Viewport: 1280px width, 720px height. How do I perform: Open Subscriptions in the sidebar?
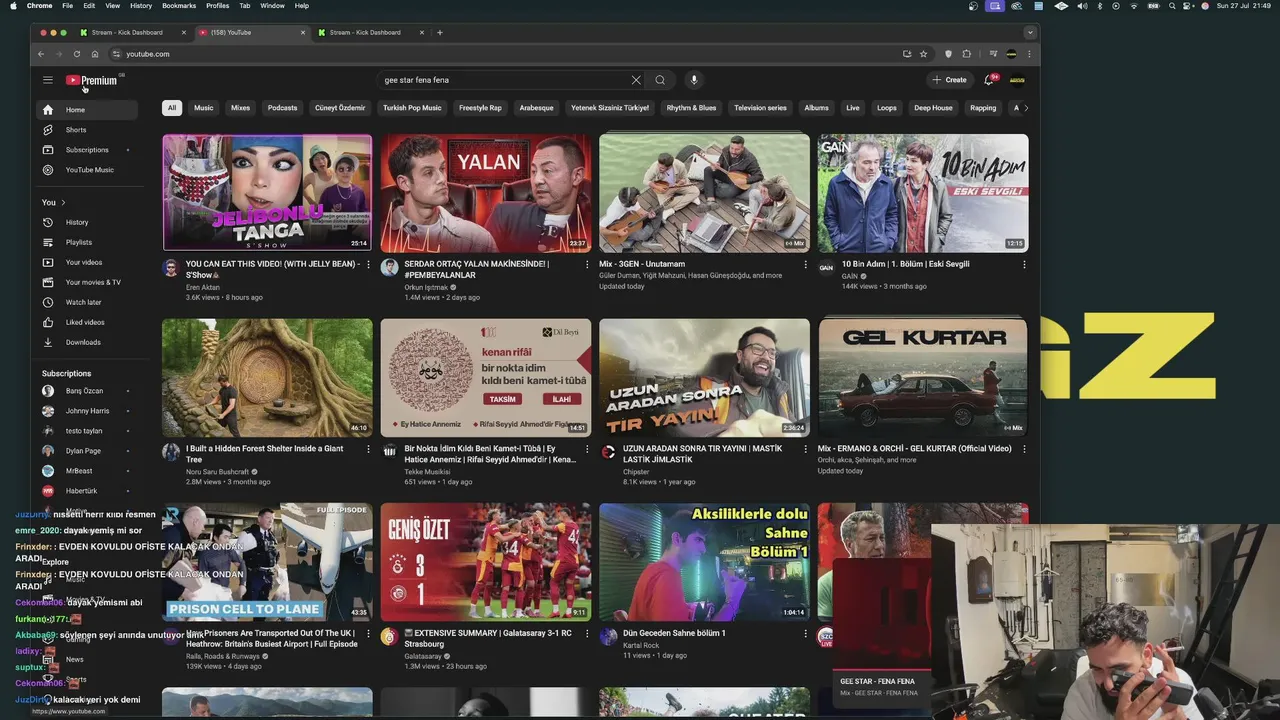[x=87, y=150]
